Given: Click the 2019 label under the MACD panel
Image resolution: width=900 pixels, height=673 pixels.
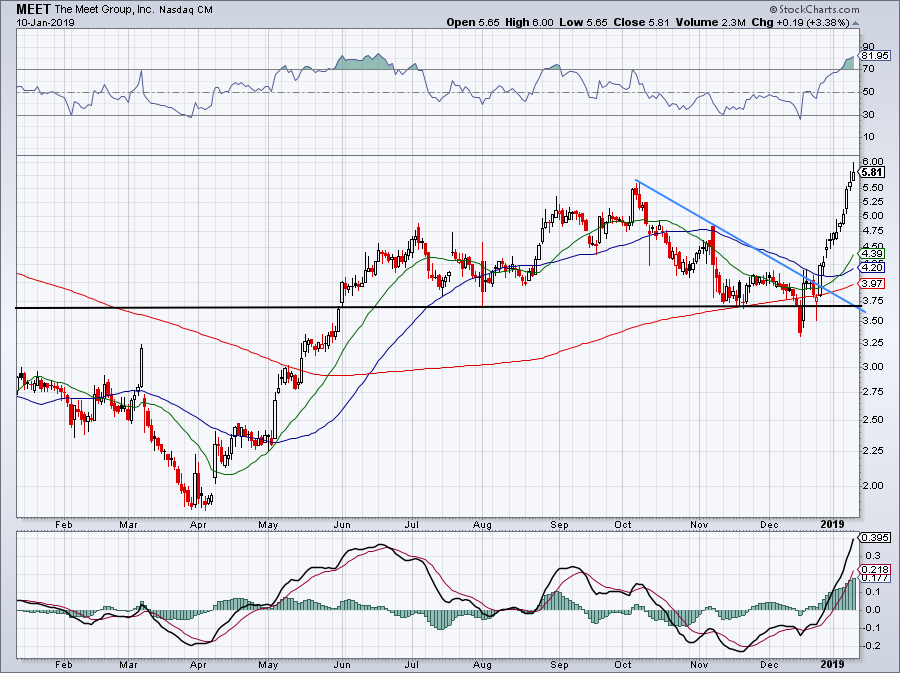Looking at the screenshot, I should coord(832,664).
